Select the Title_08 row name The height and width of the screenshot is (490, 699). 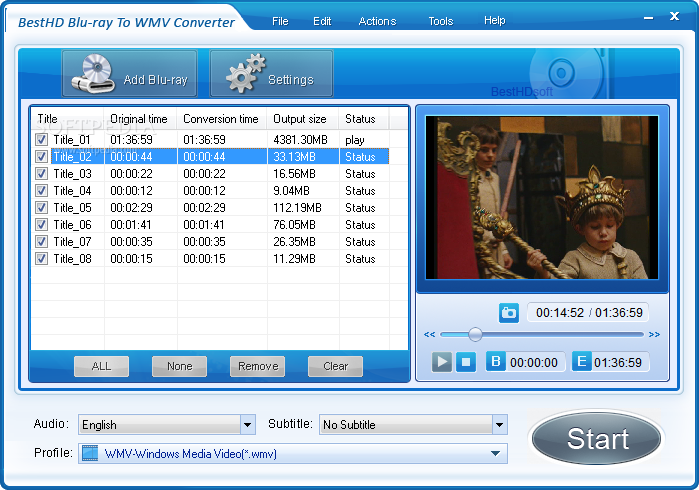(x=72, y=258)
